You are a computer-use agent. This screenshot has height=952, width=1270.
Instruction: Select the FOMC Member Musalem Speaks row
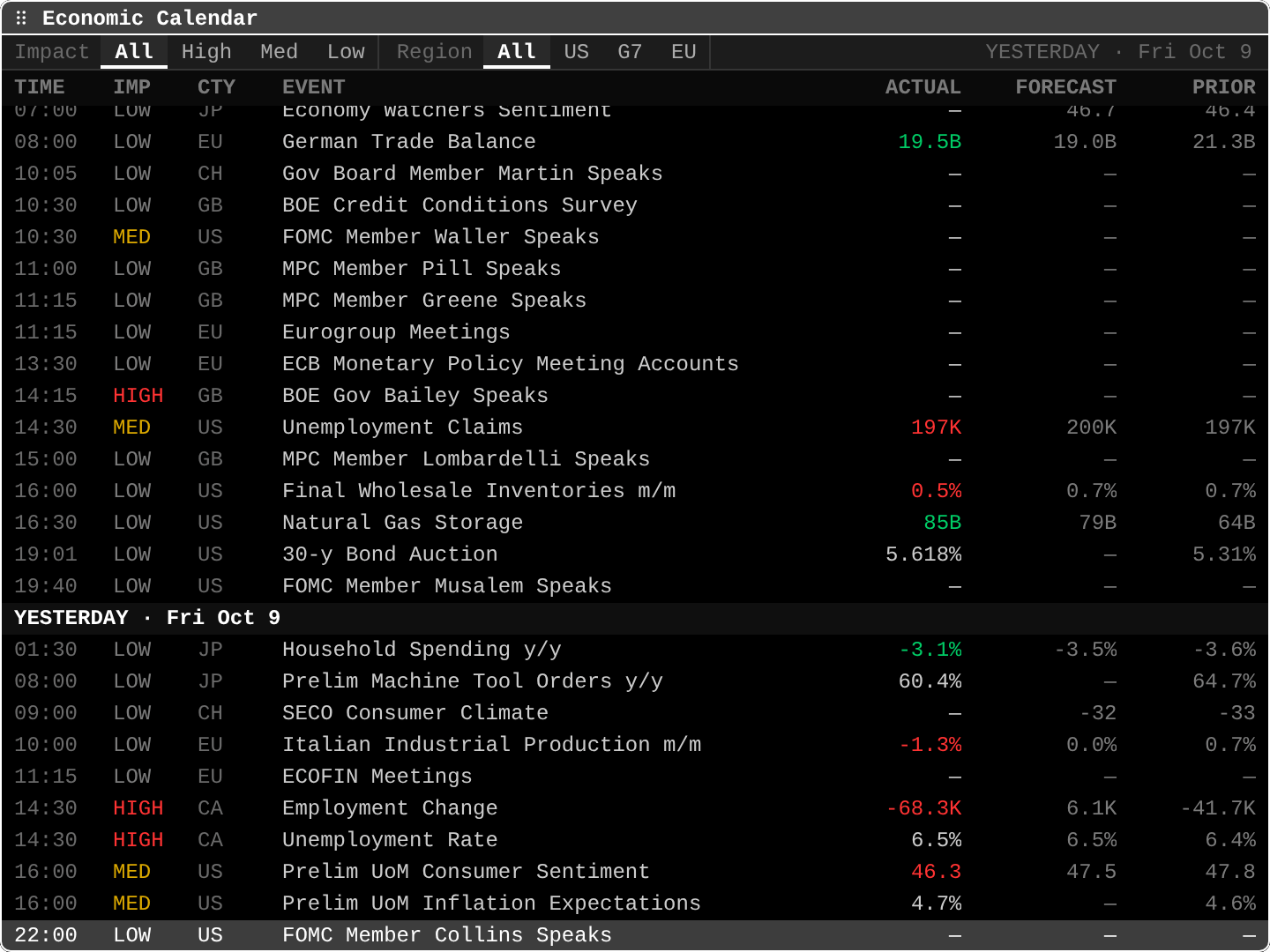pos(635,586)
